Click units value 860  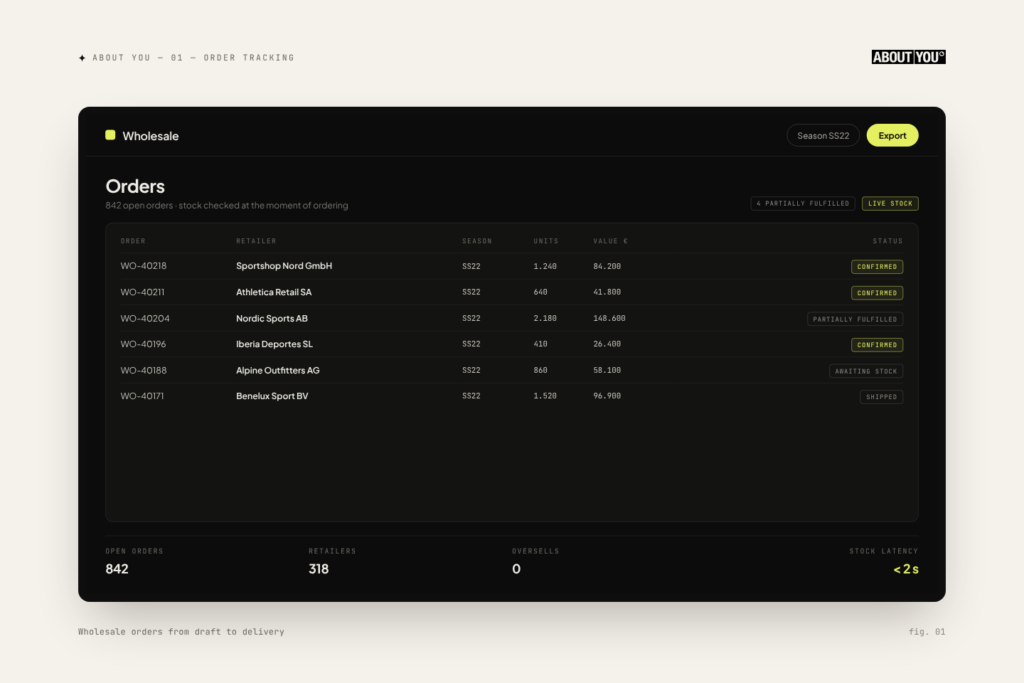(x=540, y=370)
